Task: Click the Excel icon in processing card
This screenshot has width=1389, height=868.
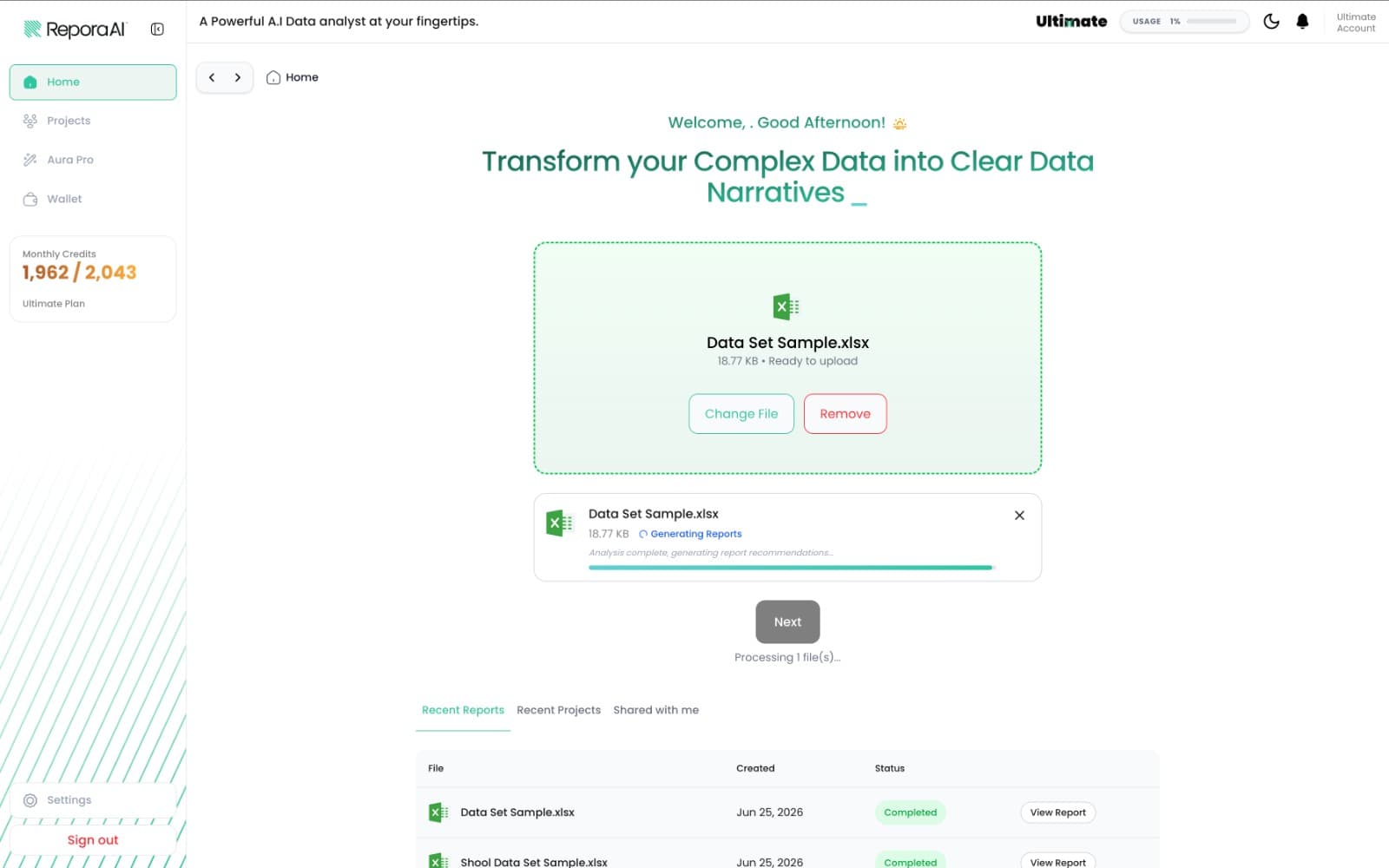Action: point(560,523)
